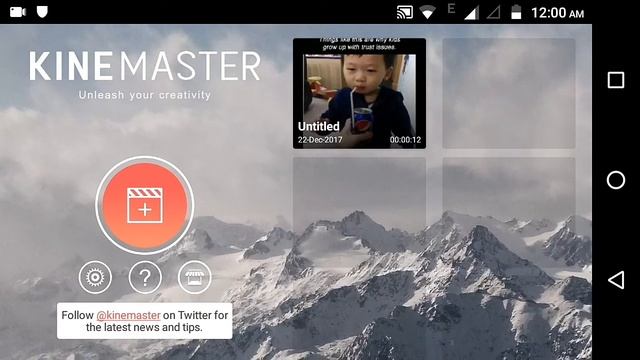Tap the Android home circle button
The height and width of the screenshot is (360, 640).
(616, 180)
